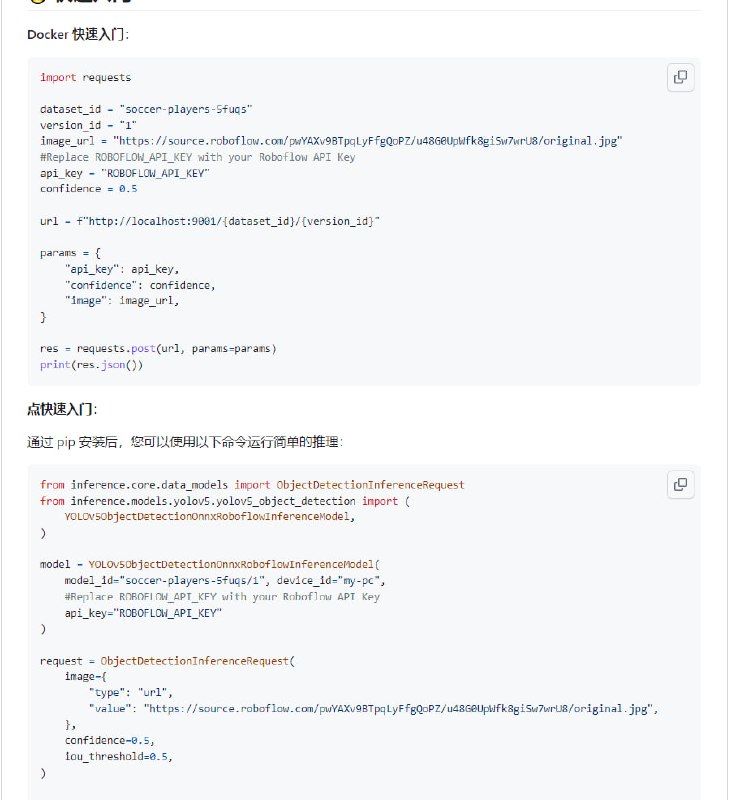
Task: Click the "import requests" code line
Action: click(x=85, y=77)
